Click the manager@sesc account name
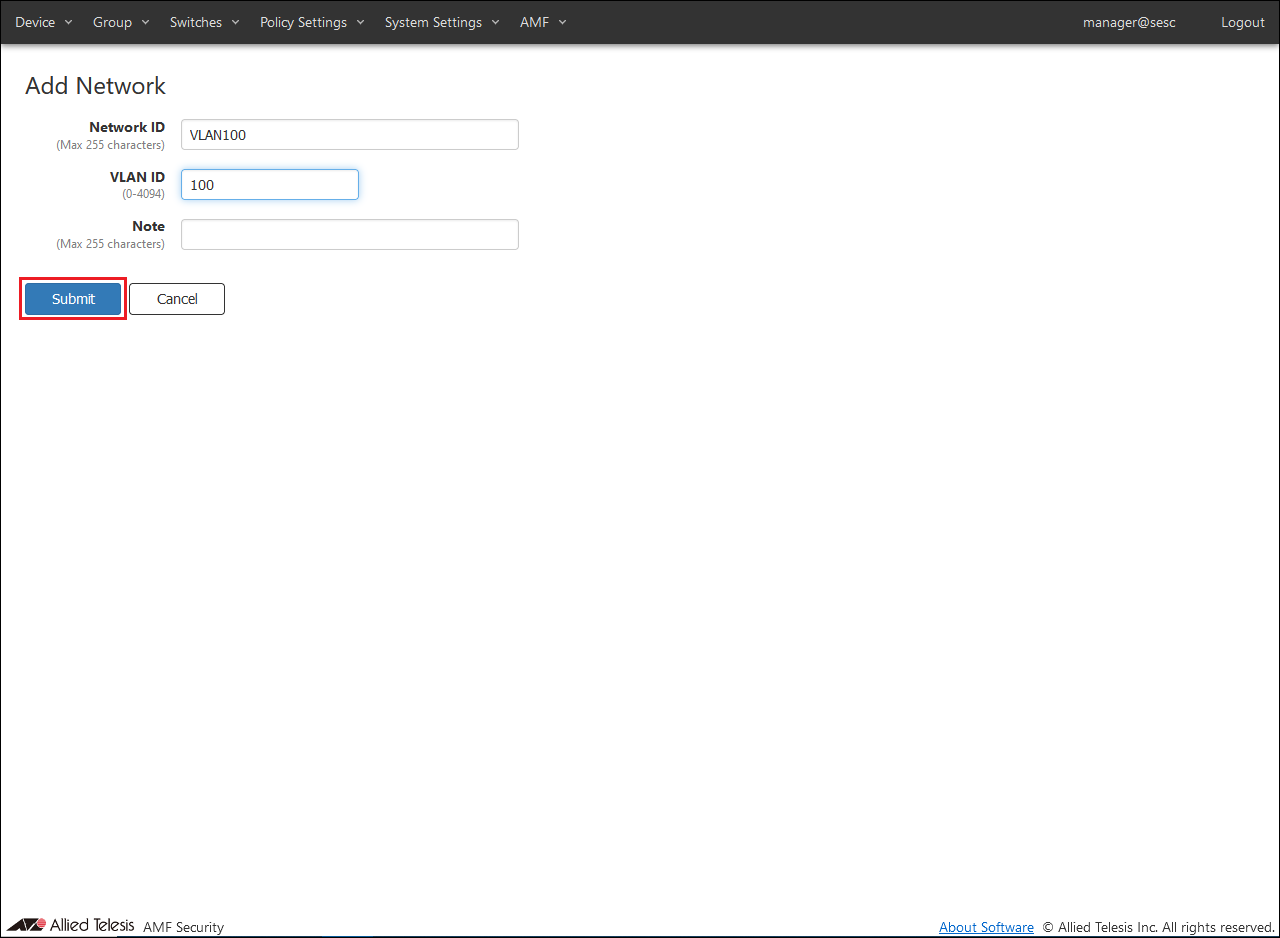 1129,22
